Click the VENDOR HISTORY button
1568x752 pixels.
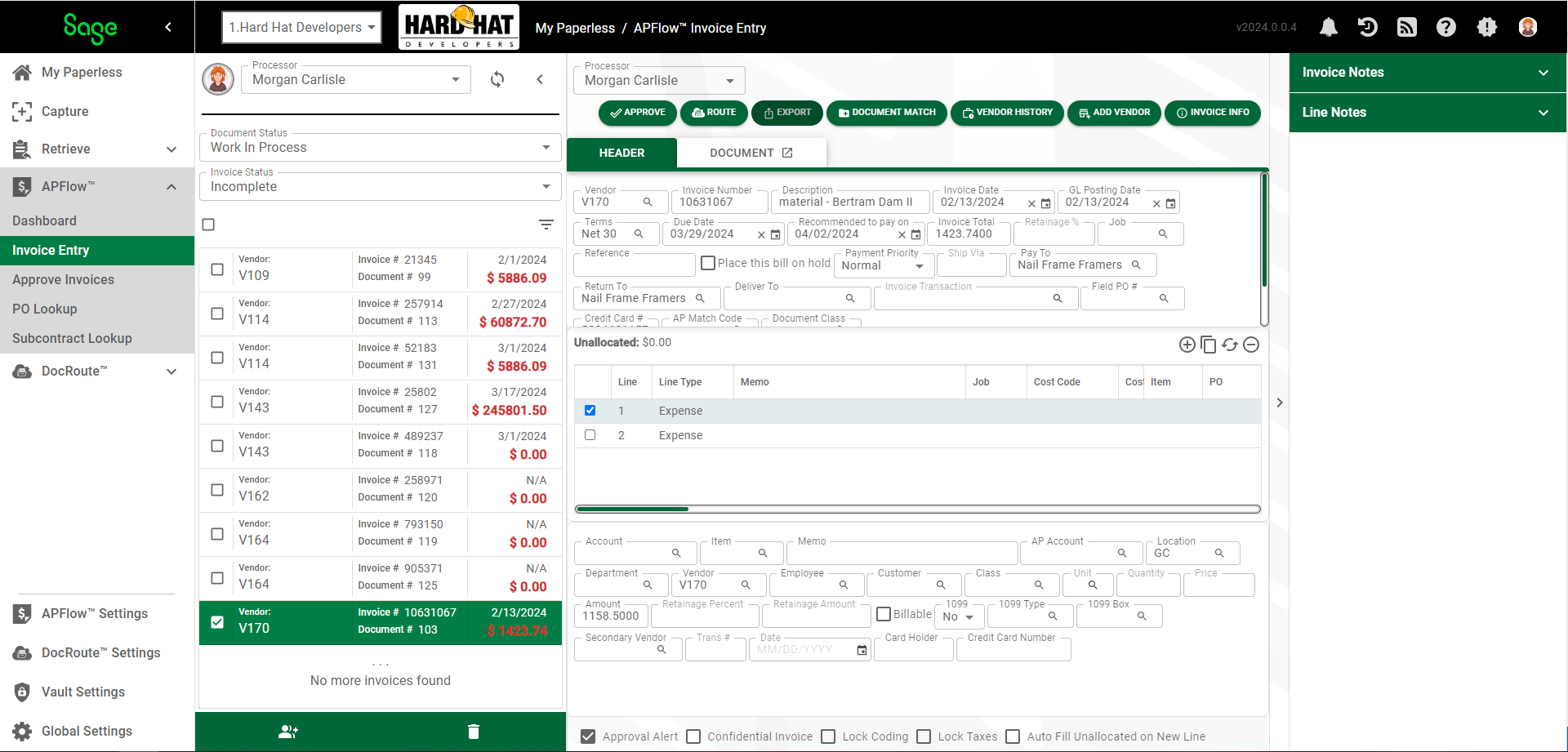(1008, 113)
